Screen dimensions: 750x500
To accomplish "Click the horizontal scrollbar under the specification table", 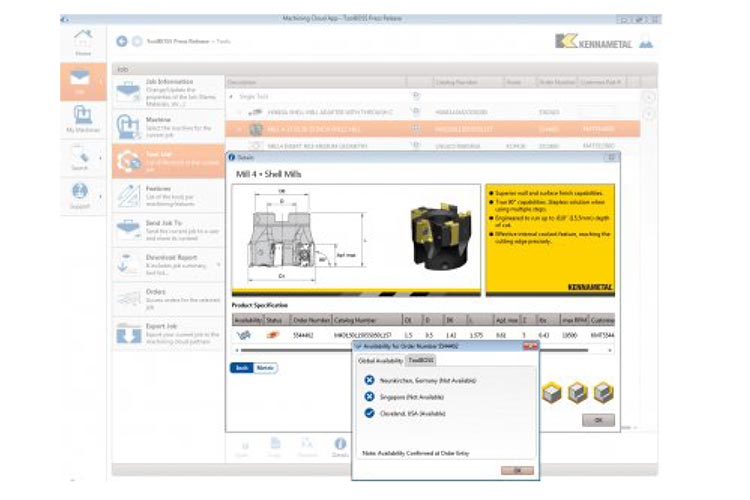I will [414, 350].
